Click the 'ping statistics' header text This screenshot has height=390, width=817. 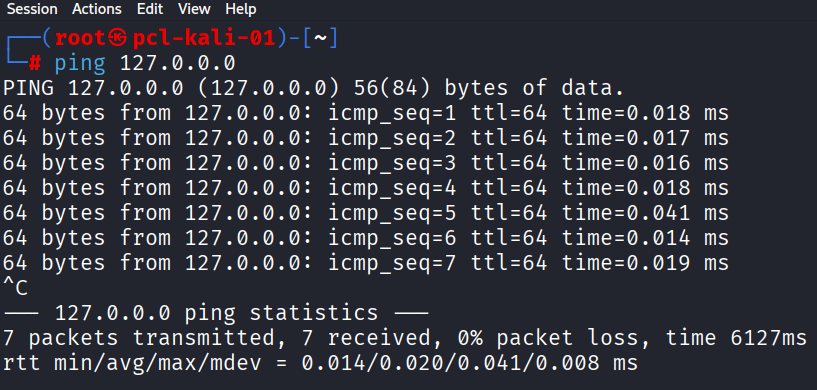(281, 313)
